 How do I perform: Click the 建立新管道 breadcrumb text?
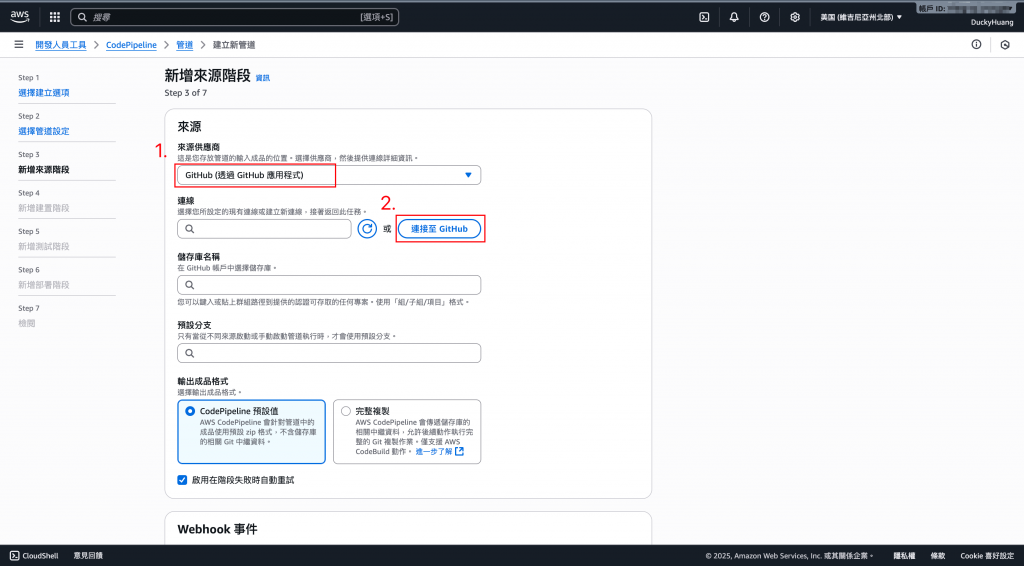234,45
